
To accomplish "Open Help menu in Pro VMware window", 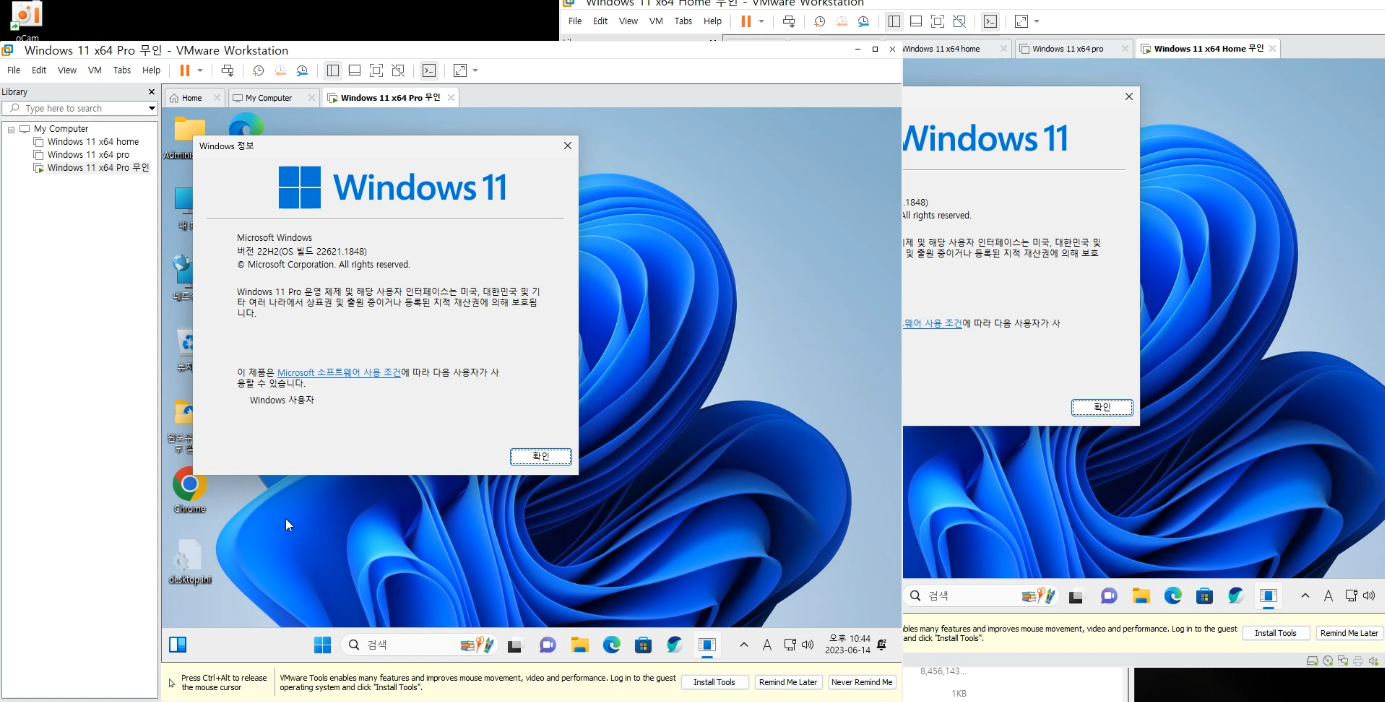I will (x=151, y=70).
